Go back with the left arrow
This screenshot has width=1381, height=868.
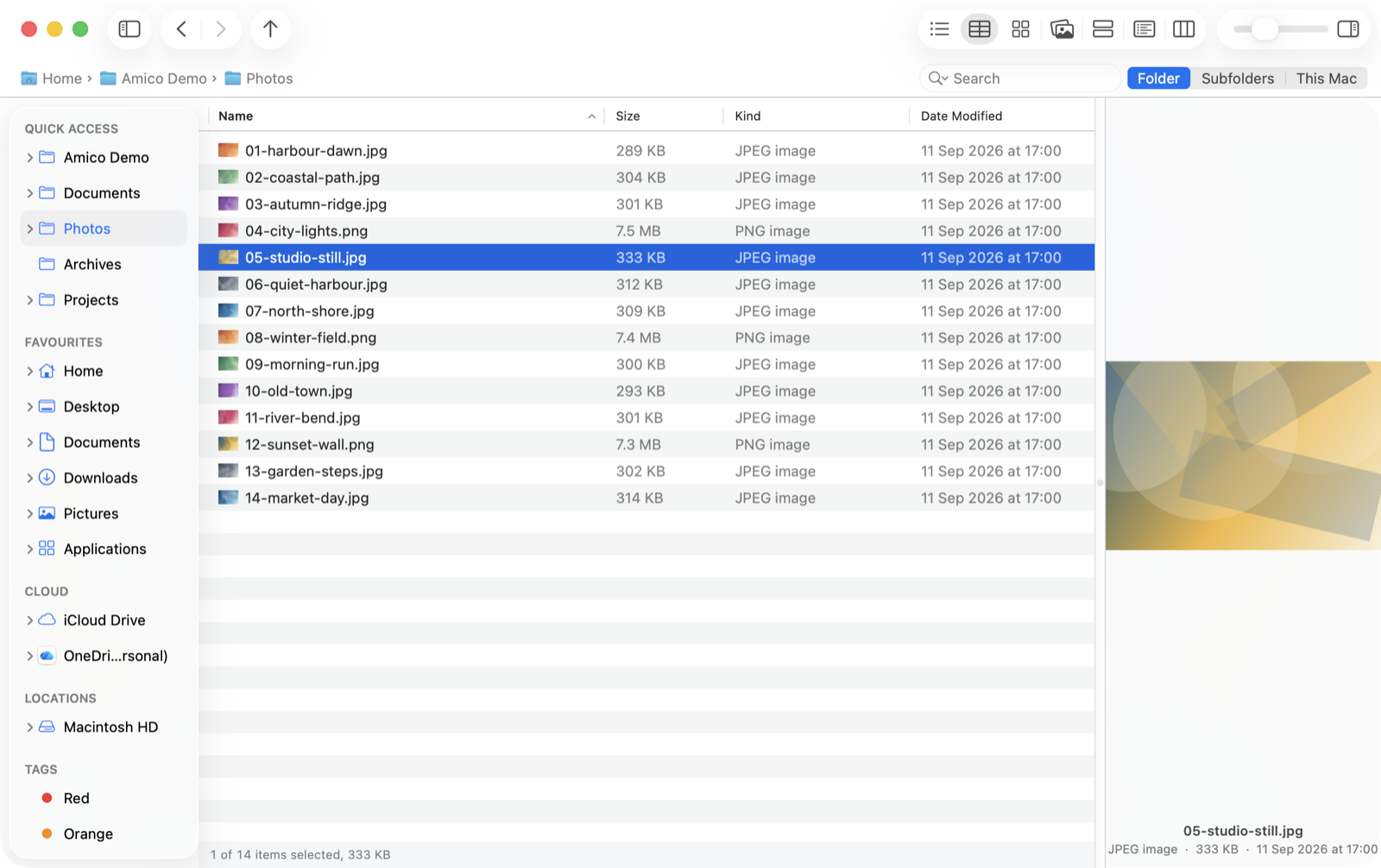pos(181,29)
